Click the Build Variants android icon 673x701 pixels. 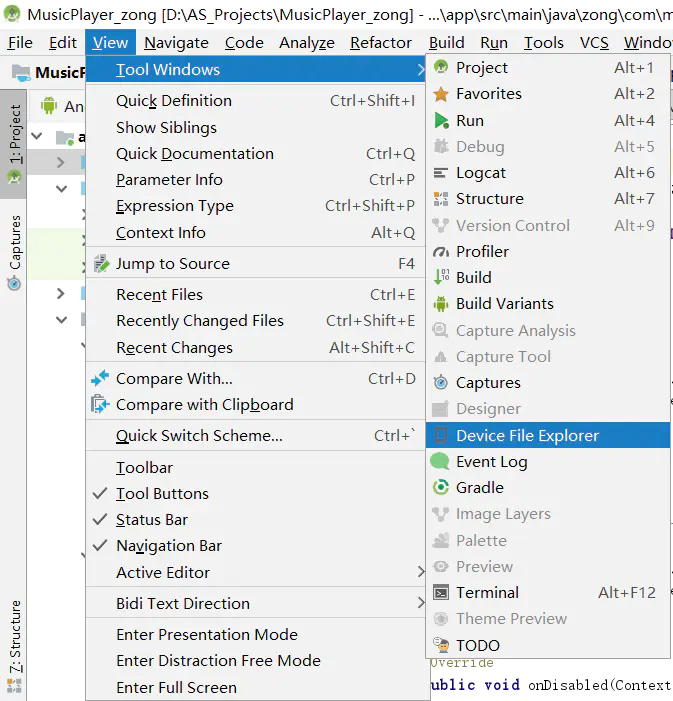[x=441, y=304]
